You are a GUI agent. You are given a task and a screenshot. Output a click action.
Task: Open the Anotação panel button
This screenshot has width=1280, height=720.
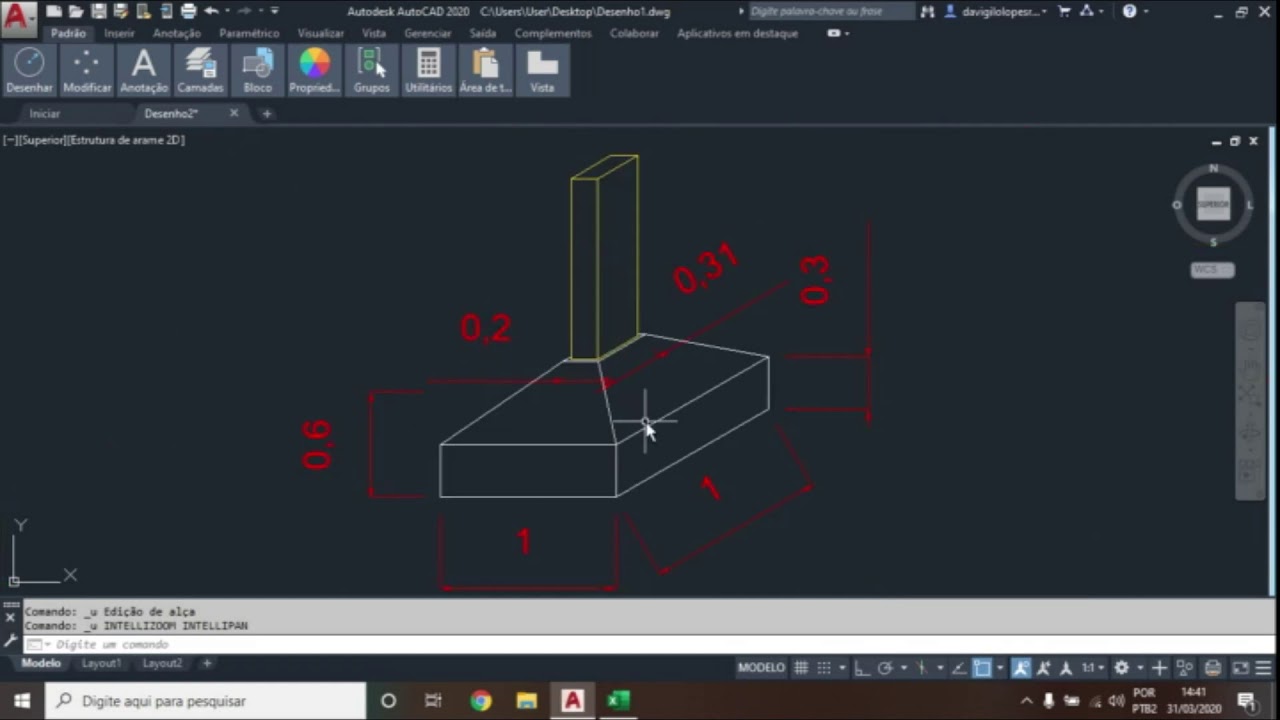coord(144,70)
